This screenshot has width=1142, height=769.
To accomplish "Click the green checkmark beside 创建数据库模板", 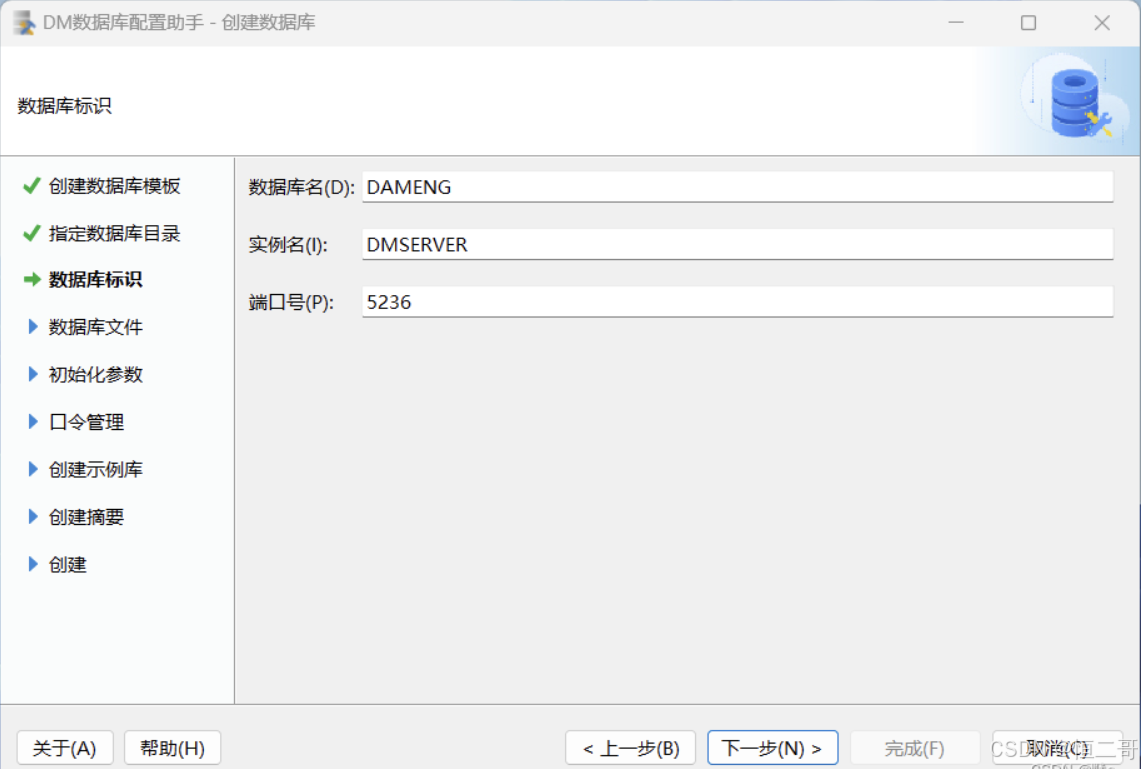I will pos(31,186).
